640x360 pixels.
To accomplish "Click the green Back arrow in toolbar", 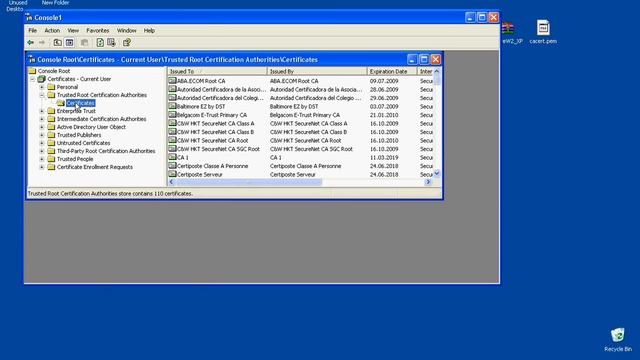I will pos(31,42).
